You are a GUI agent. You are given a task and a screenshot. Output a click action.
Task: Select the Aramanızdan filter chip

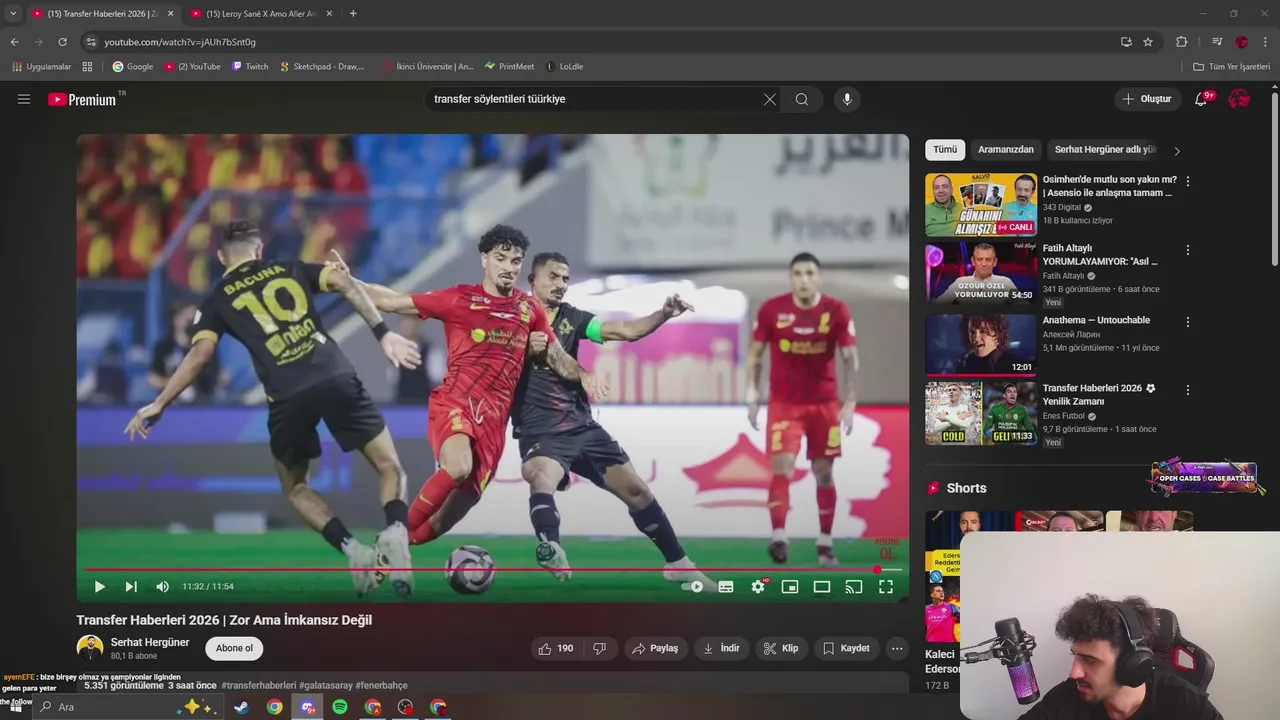tap(1006, 150)
